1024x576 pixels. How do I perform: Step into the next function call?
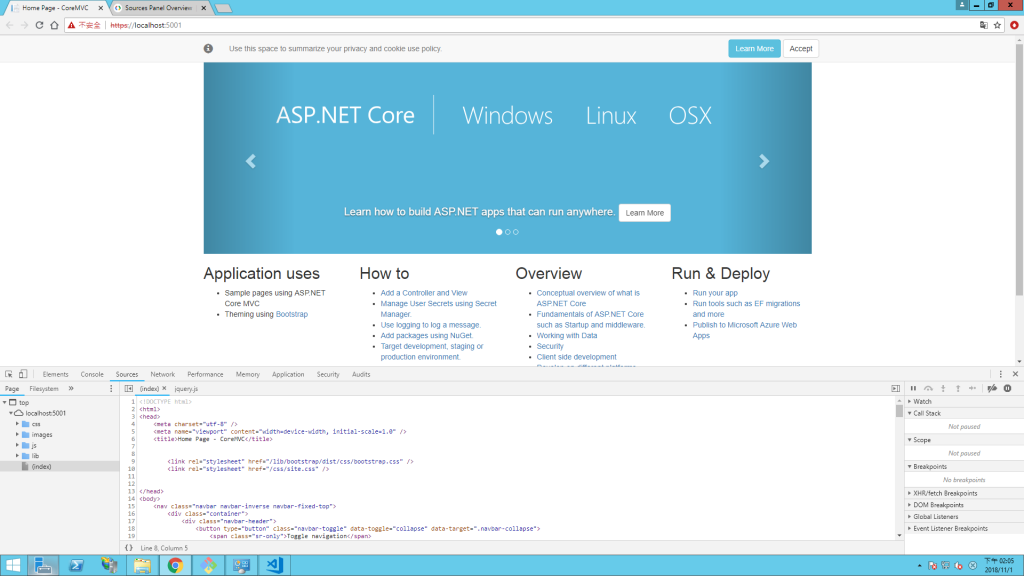[x=943, y=389]
